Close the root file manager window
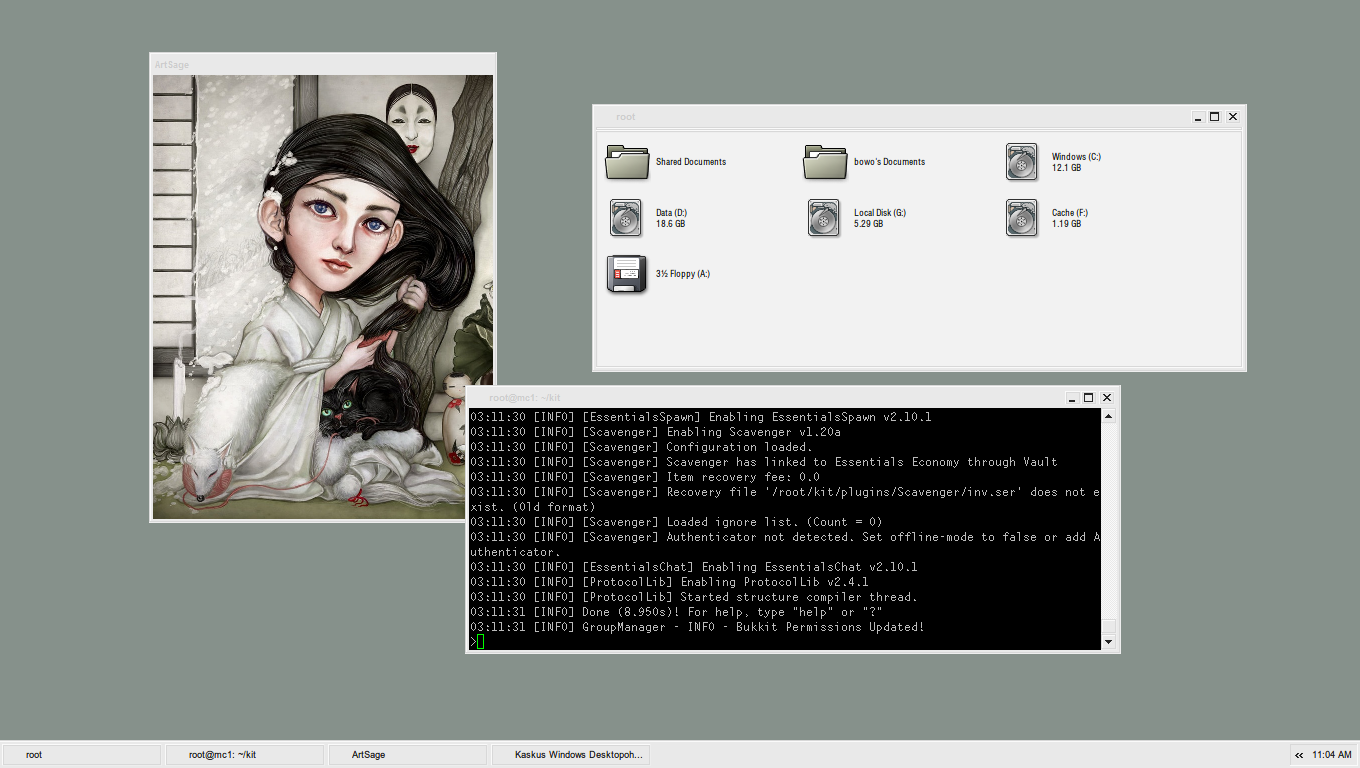The width and height of the screenshot is (1360, 768). (x=1233, y=117)
